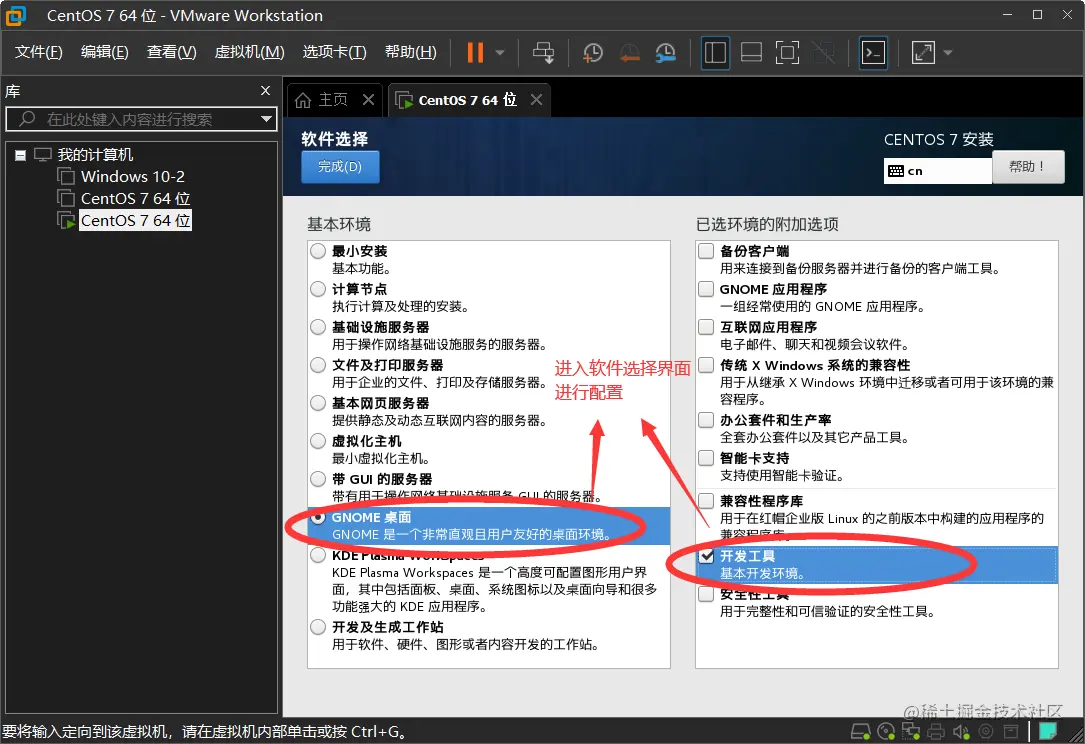The width and height of the screenshot is (1085, 744).
Task: Open the 文件(F) menu
Action: 39,53
